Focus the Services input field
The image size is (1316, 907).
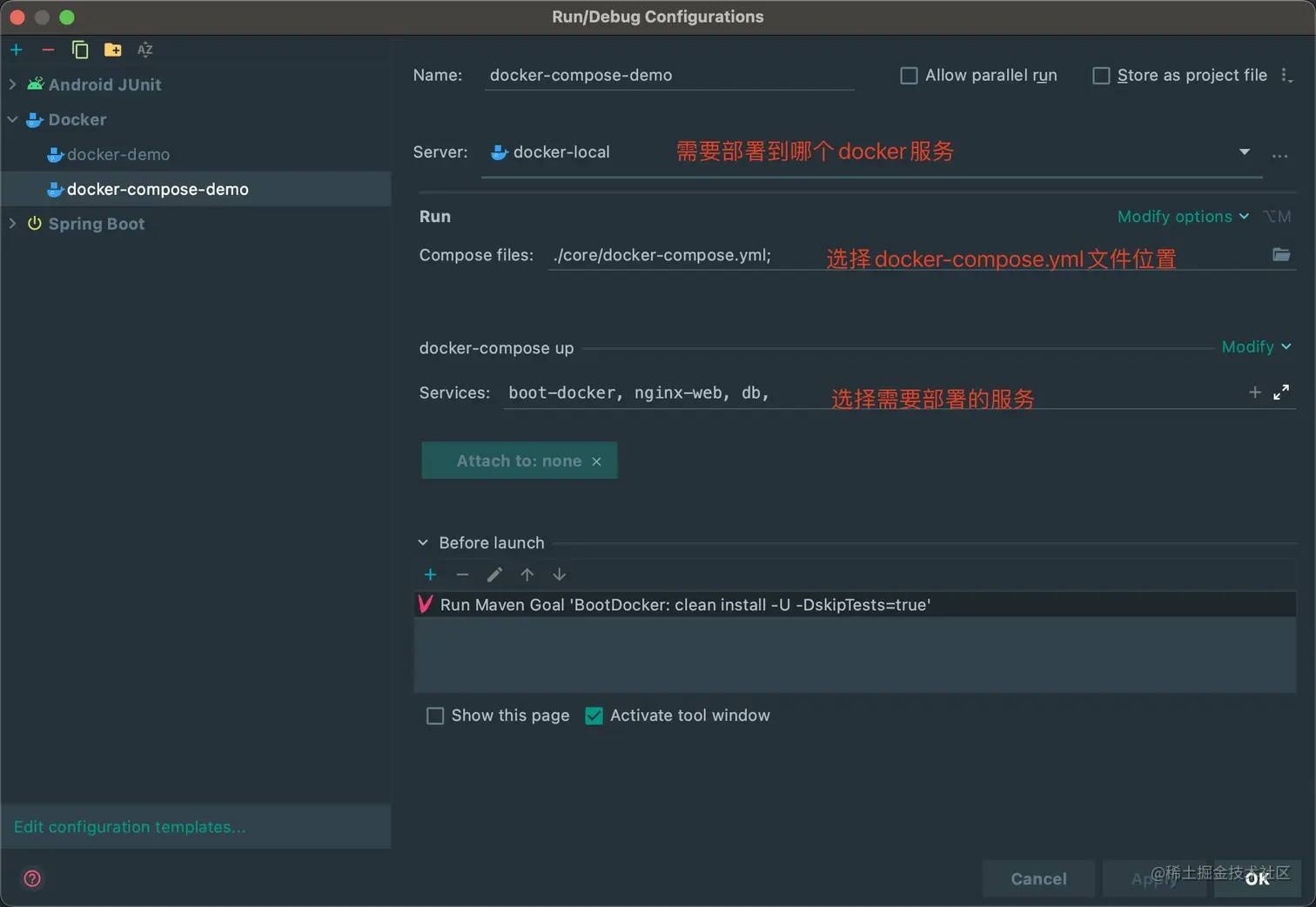pyautogui.click(x=873, y=393)
